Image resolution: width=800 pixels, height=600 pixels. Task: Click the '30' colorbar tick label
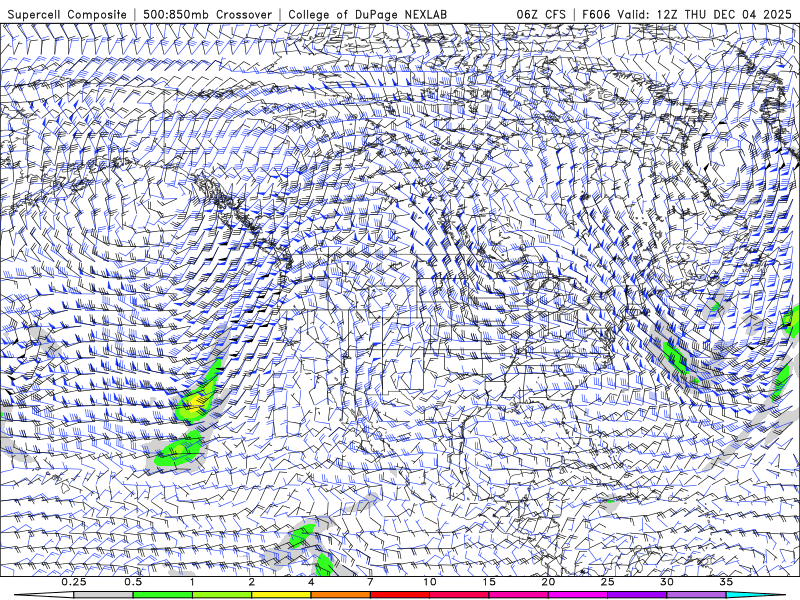point(666,582)
